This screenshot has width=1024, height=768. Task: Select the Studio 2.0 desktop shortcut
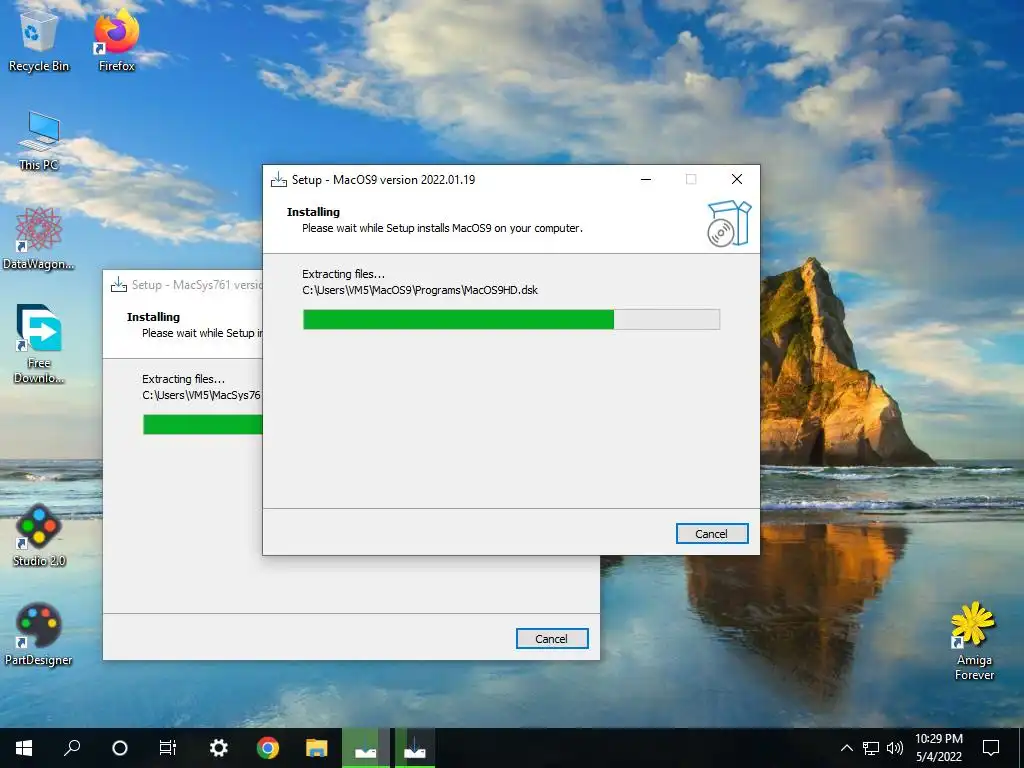(x=39, y=536)
